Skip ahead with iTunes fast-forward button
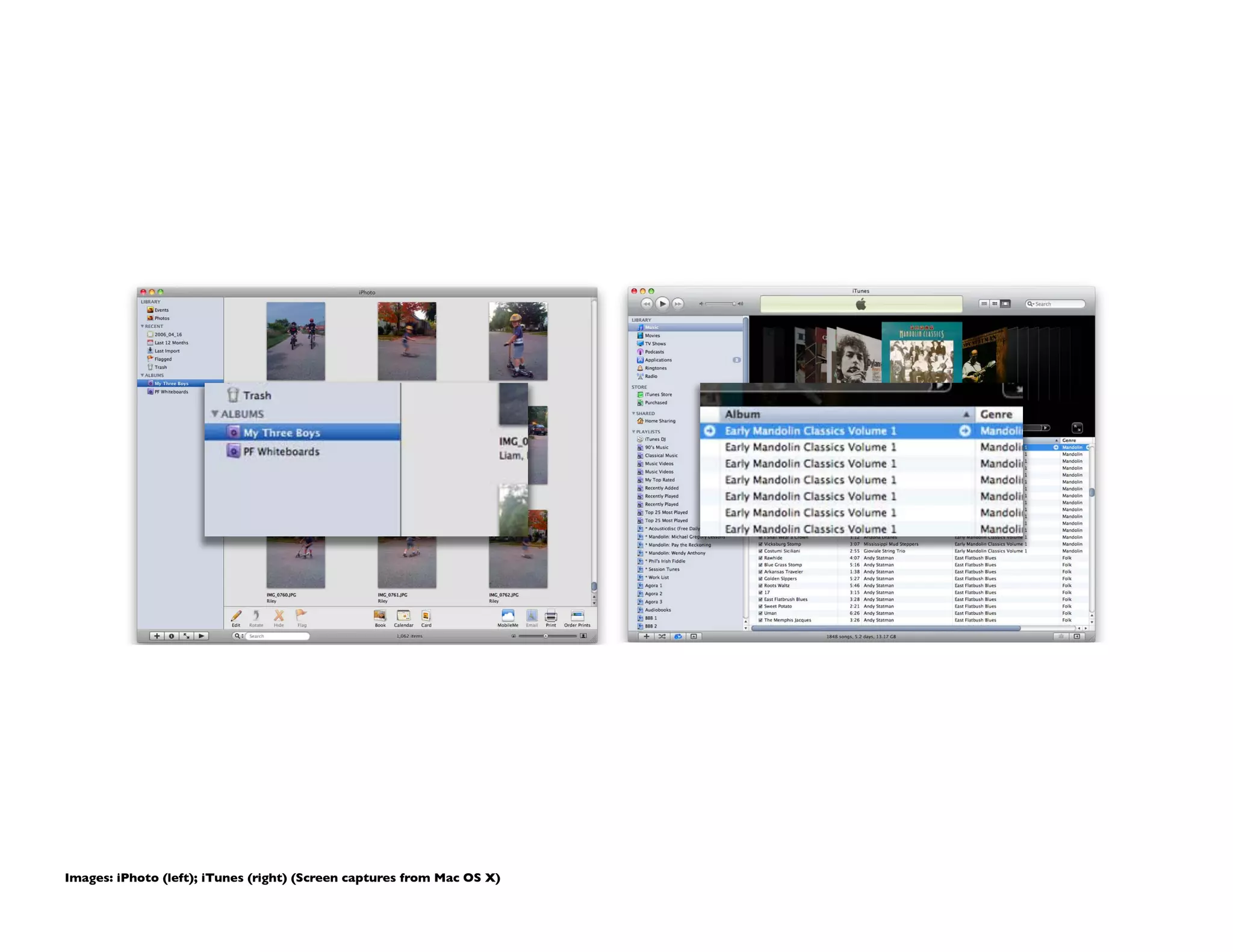The width and height of the screenshot is (1233, 952). pos(678,304)
